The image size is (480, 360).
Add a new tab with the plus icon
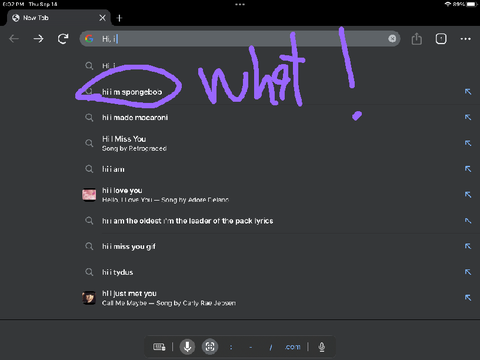click(119, 18)
